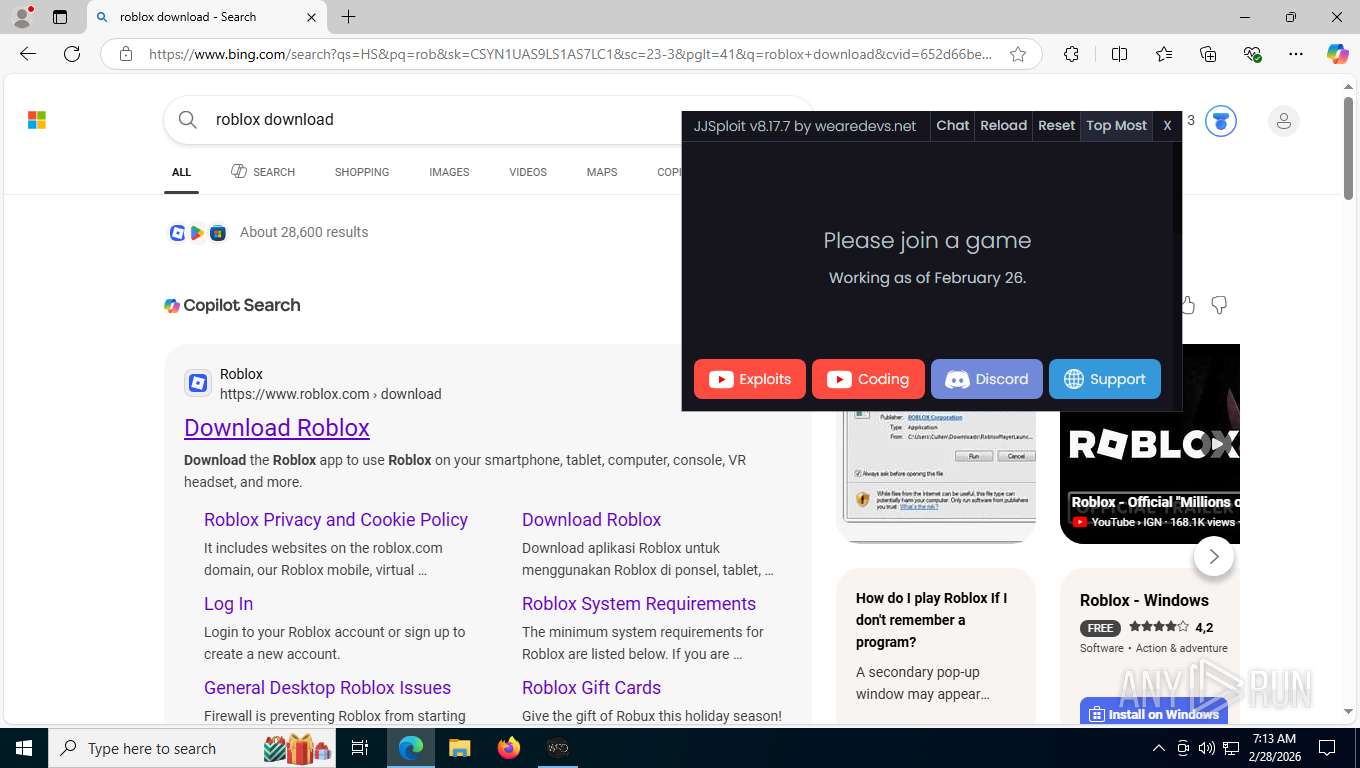Open the Discord button in JJSploit
Image resolution: width=1360 pixels, height=768 pixels.
pyautogui.click(x=987, y=379)
